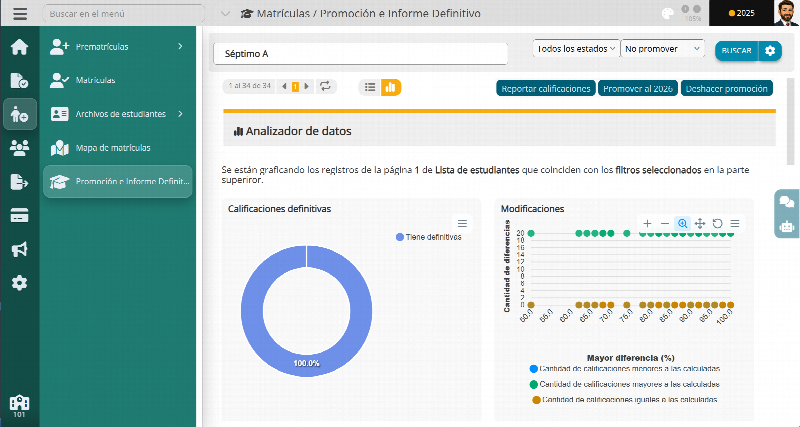Open the chat bubbles side widget
The height and width of the screenshot is (427, 800).
787,202
